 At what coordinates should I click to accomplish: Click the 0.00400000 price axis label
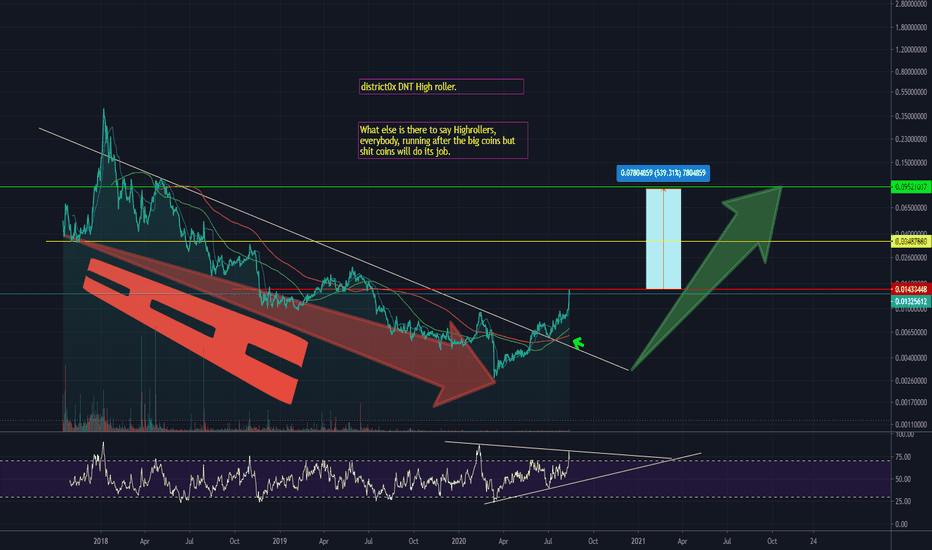[911, 358]
